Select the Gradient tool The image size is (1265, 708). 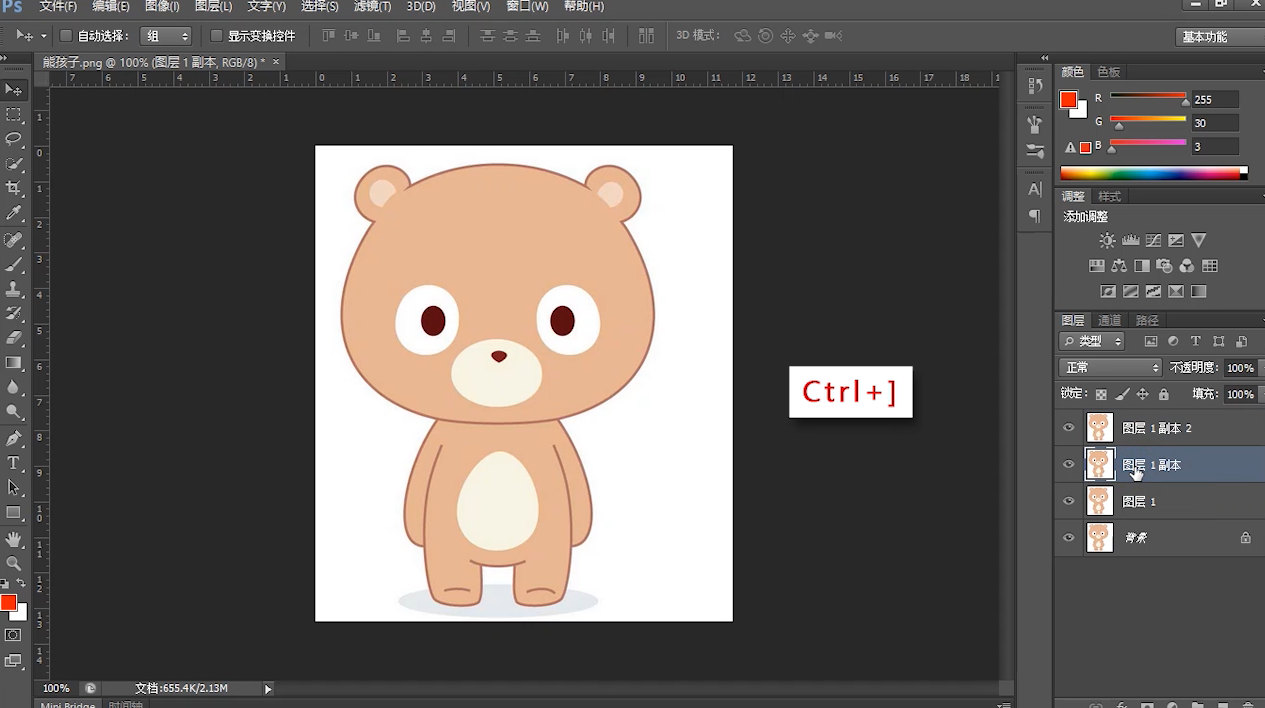14,363
